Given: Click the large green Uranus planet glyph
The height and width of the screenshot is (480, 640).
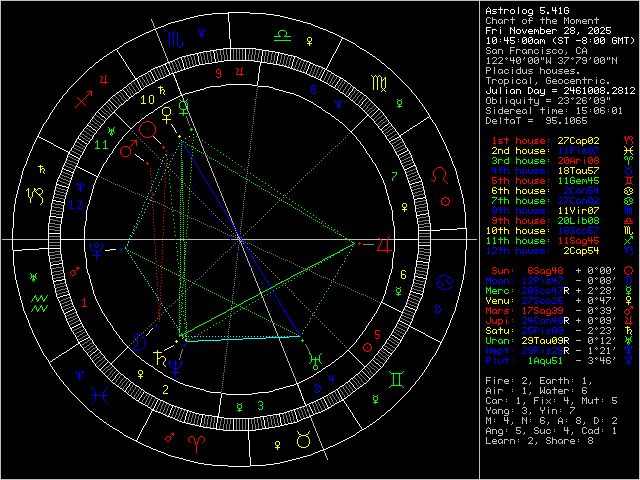Looking at the screenshot, I should pyautogui.click(x=316, y=361).
